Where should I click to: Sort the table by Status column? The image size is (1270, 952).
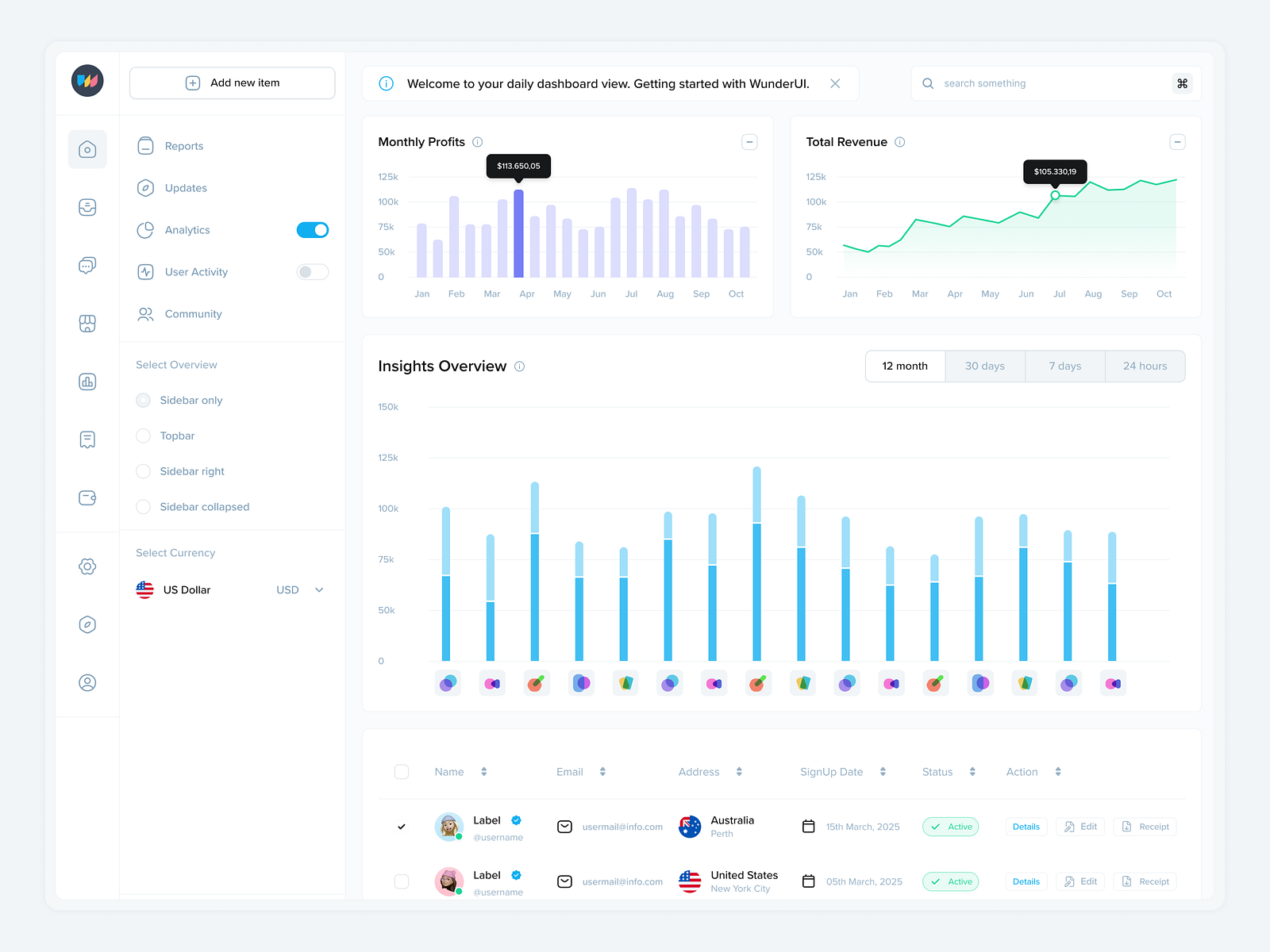(x=973, y=771)
